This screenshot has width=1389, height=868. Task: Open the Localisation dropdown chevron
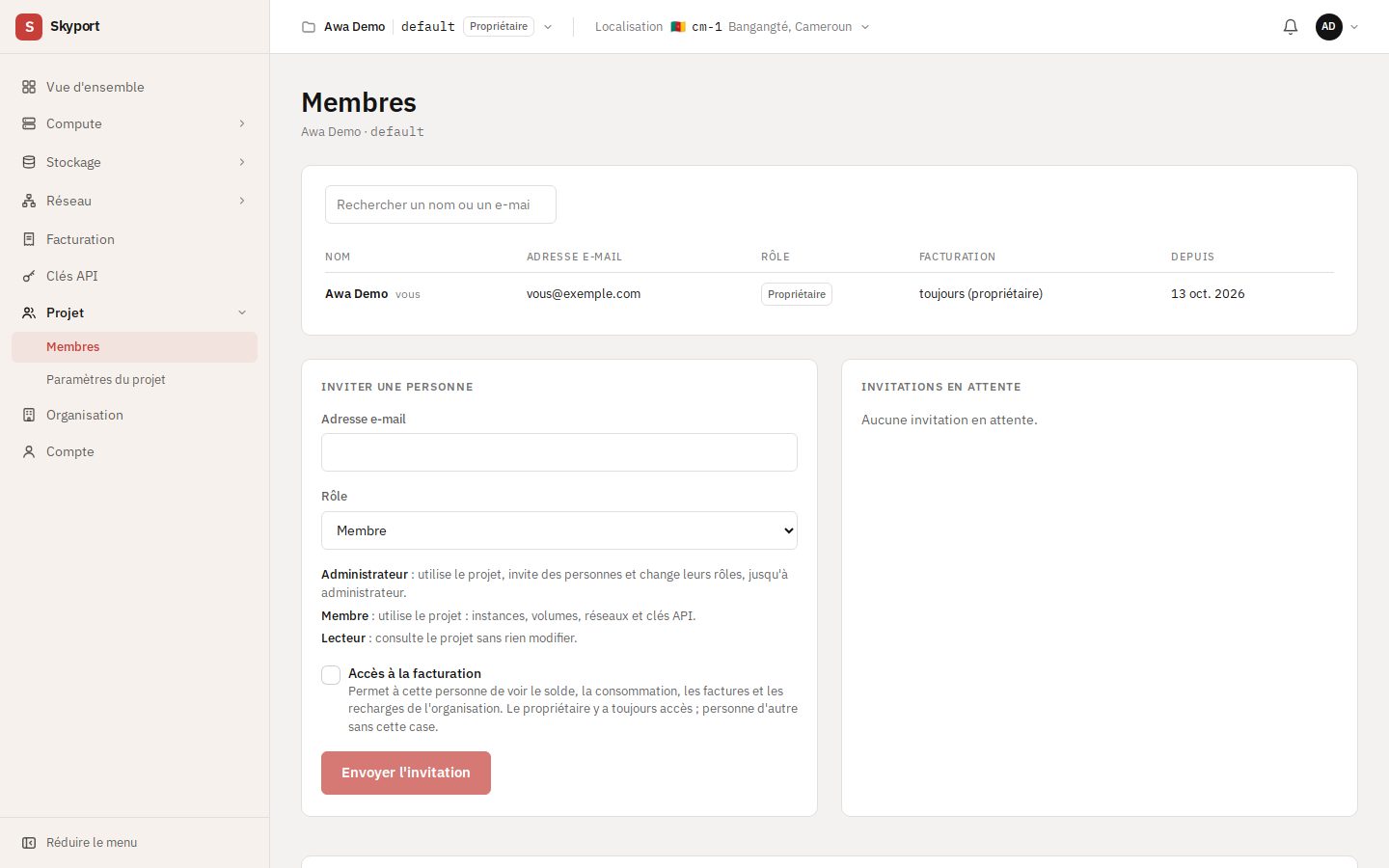(865, 27)
